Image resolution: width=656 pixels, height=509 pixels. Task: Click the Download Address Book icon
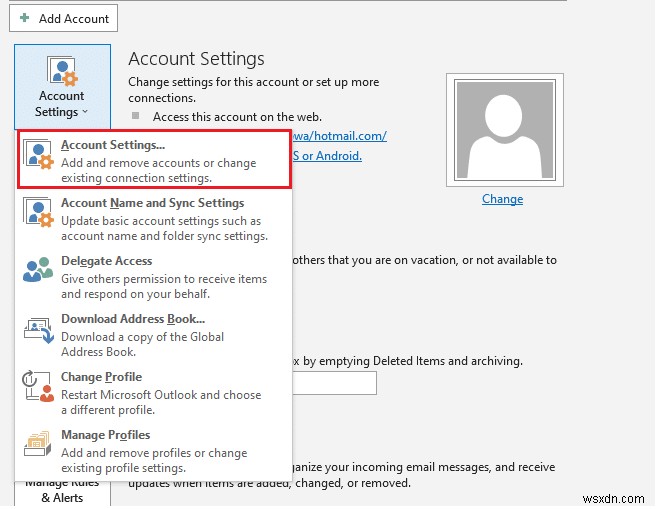(38, 330)
